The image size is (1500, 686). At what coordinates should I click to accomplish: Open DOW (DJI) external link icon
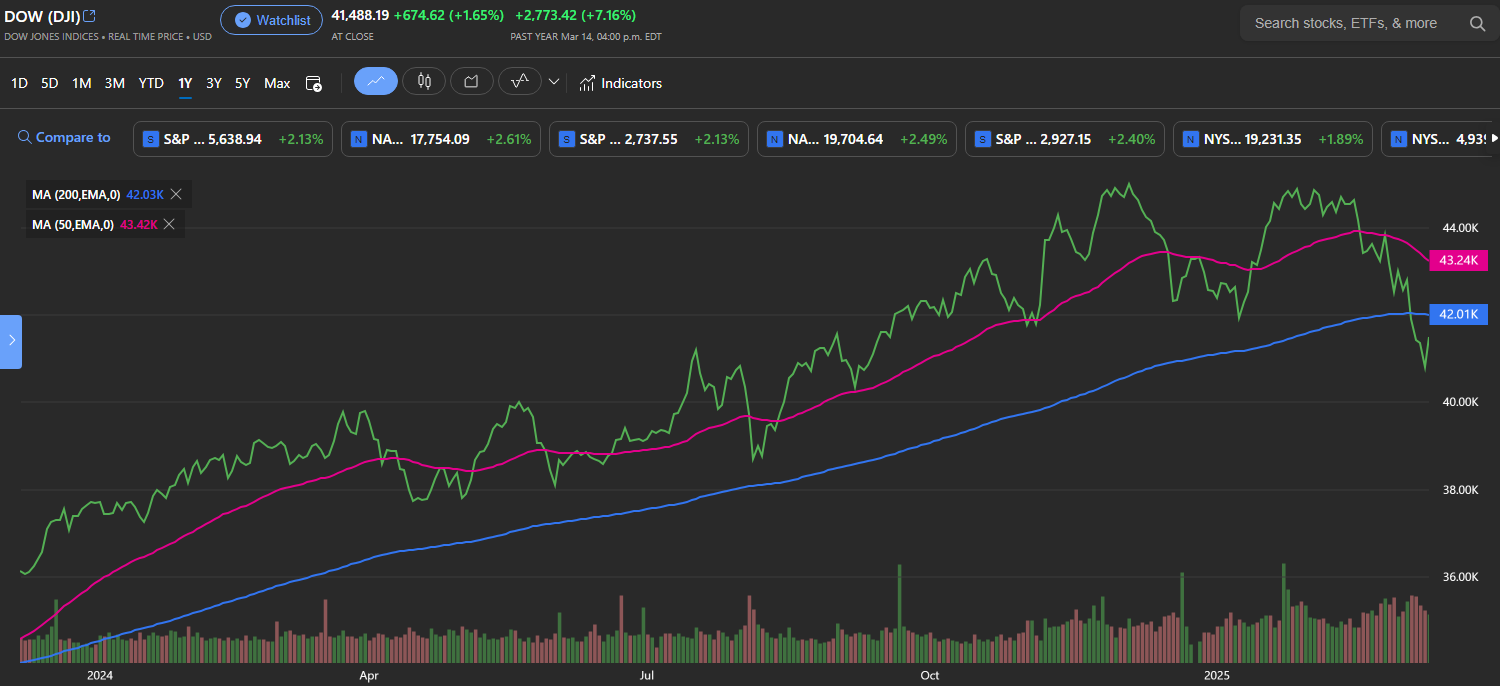click(x=89, y=15)
